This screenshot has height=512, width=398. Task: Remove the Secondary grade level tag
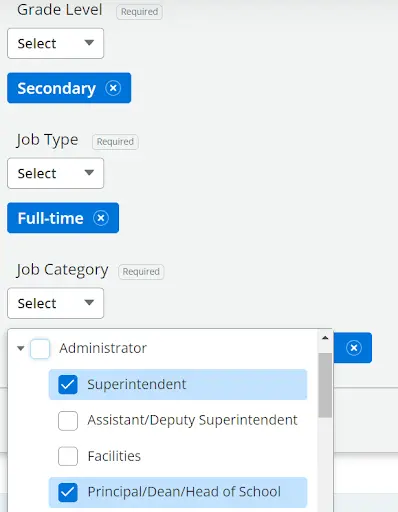(113, 88)
